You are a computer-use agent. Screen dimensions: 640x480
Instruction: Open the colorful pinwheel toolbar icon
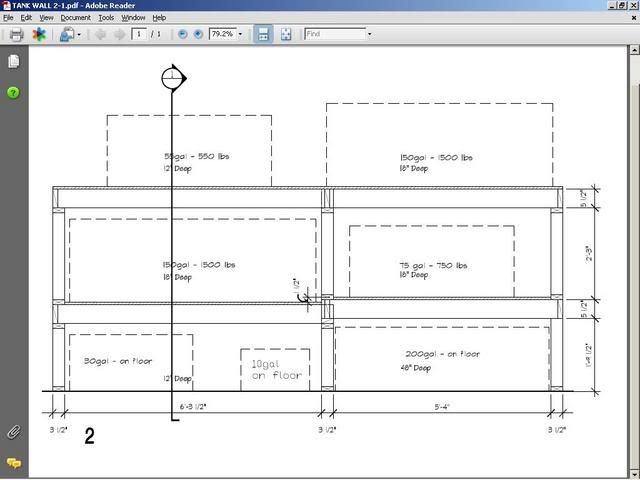click(39, 34)
